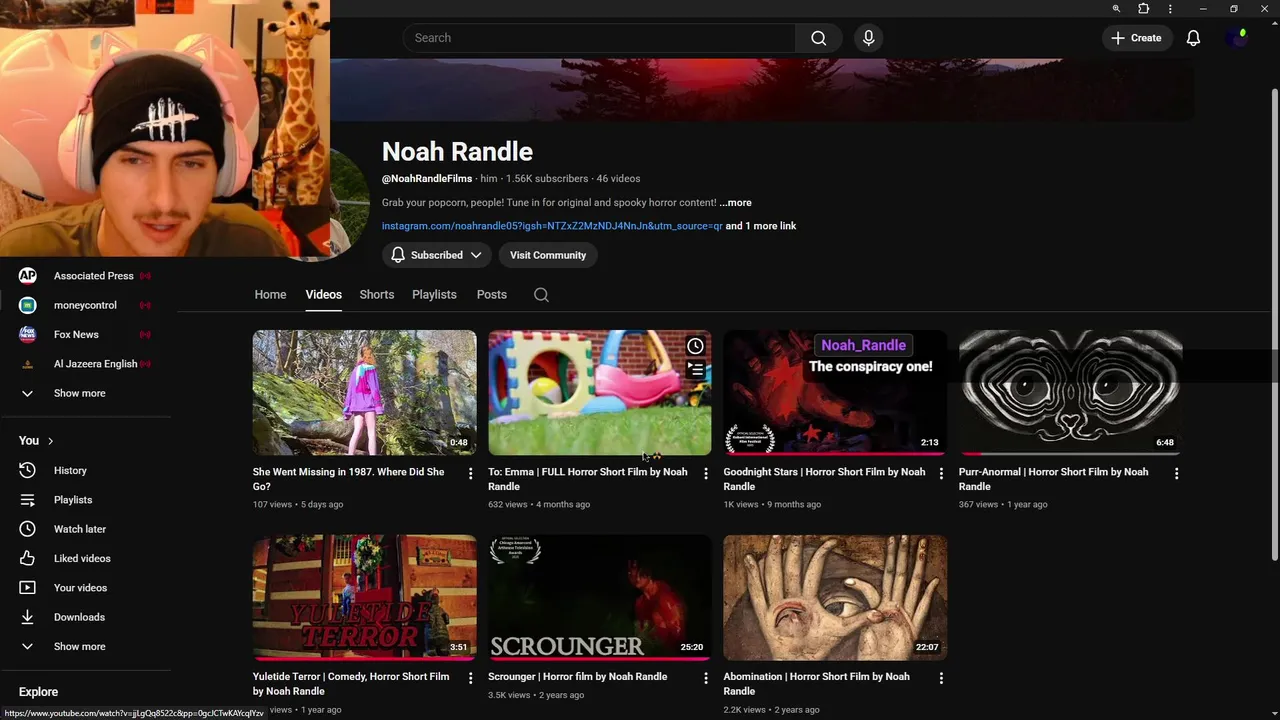Click the search magnifier button

pyautogui.click(x=819, y=38)
